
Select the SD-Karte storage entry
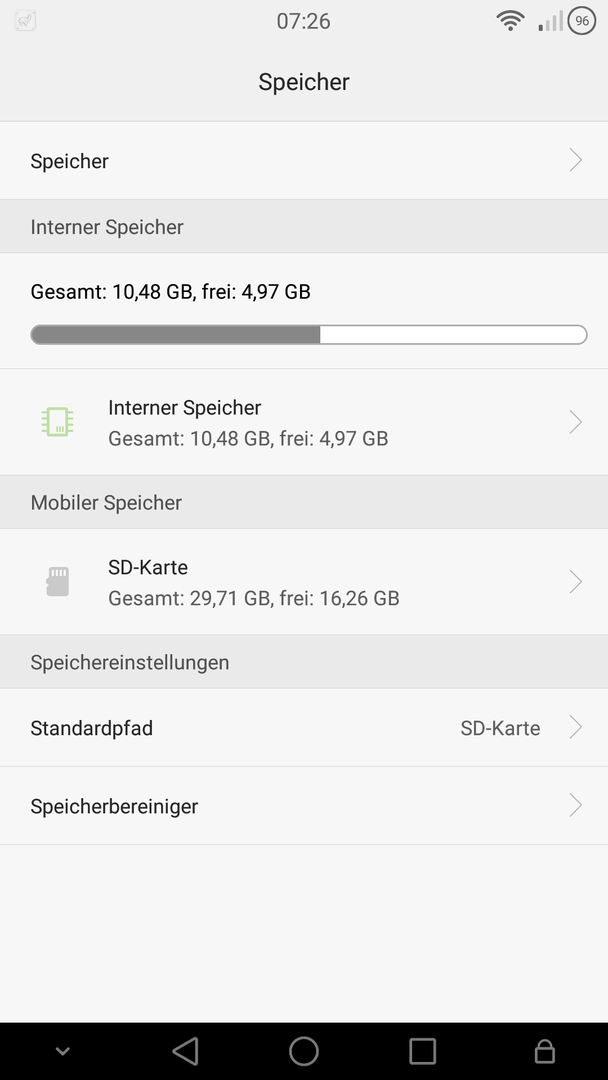304,581
